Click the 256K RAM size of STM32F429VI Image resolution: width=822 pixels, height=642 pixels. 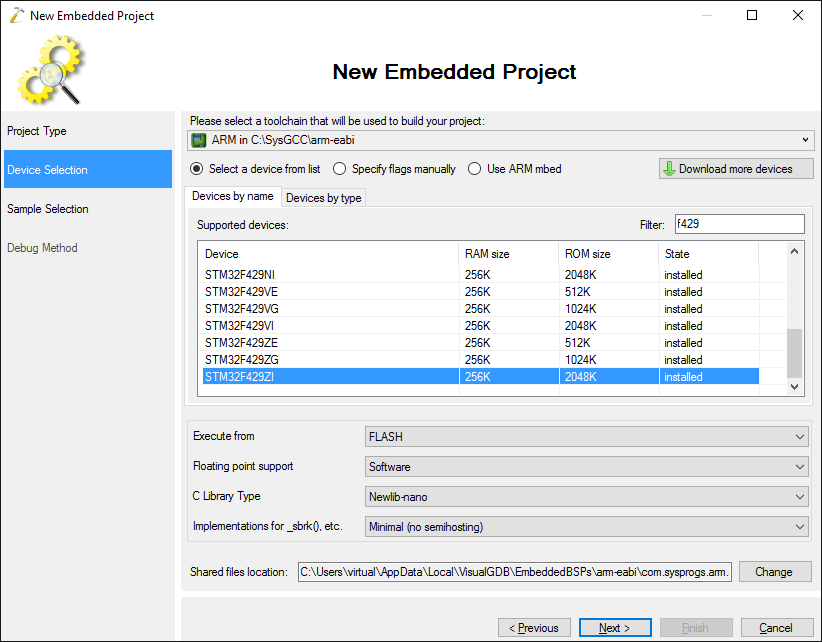point(478,326)
